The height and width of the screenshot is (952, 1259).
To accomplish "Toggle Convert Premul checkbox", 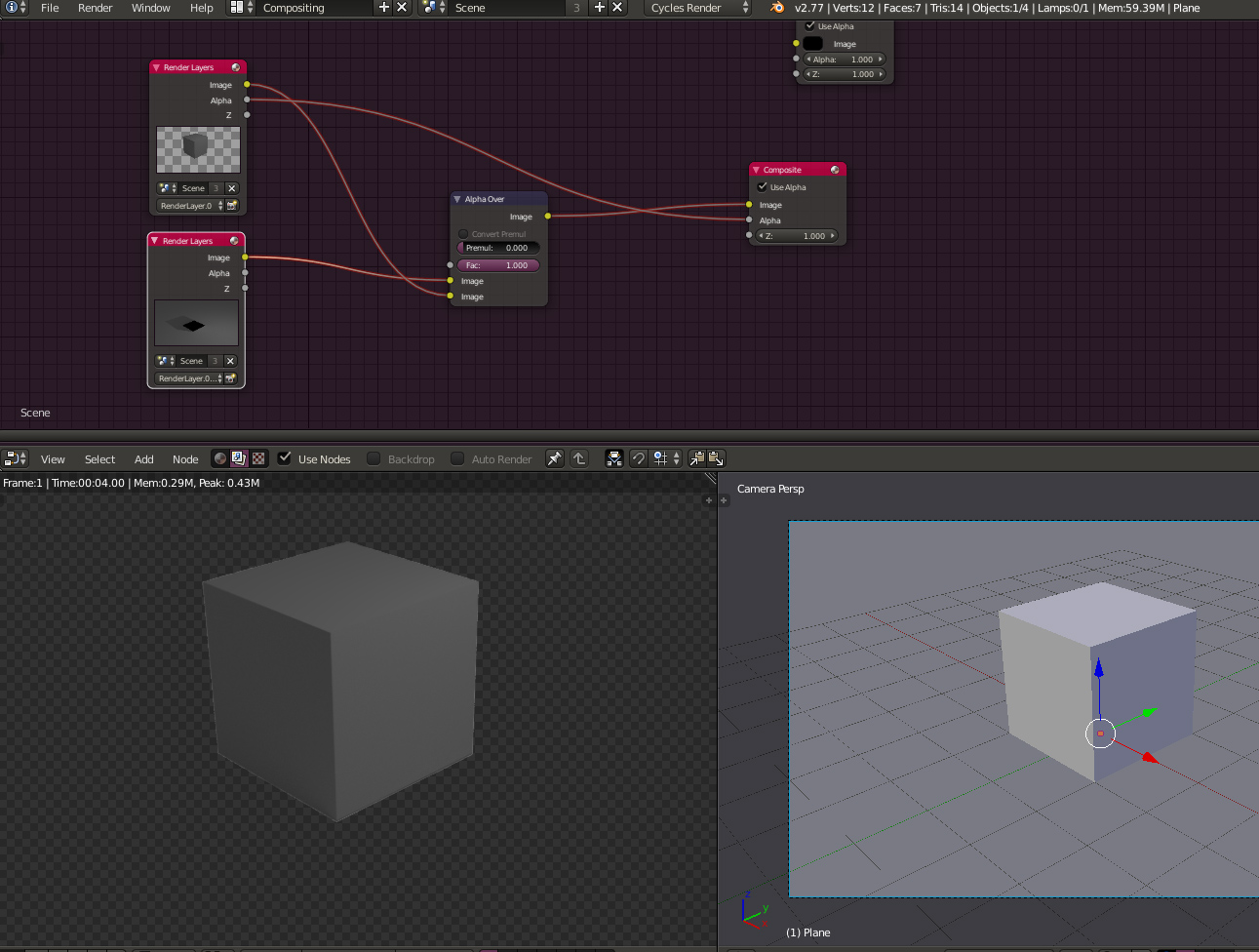I will [x=463, y=234].
